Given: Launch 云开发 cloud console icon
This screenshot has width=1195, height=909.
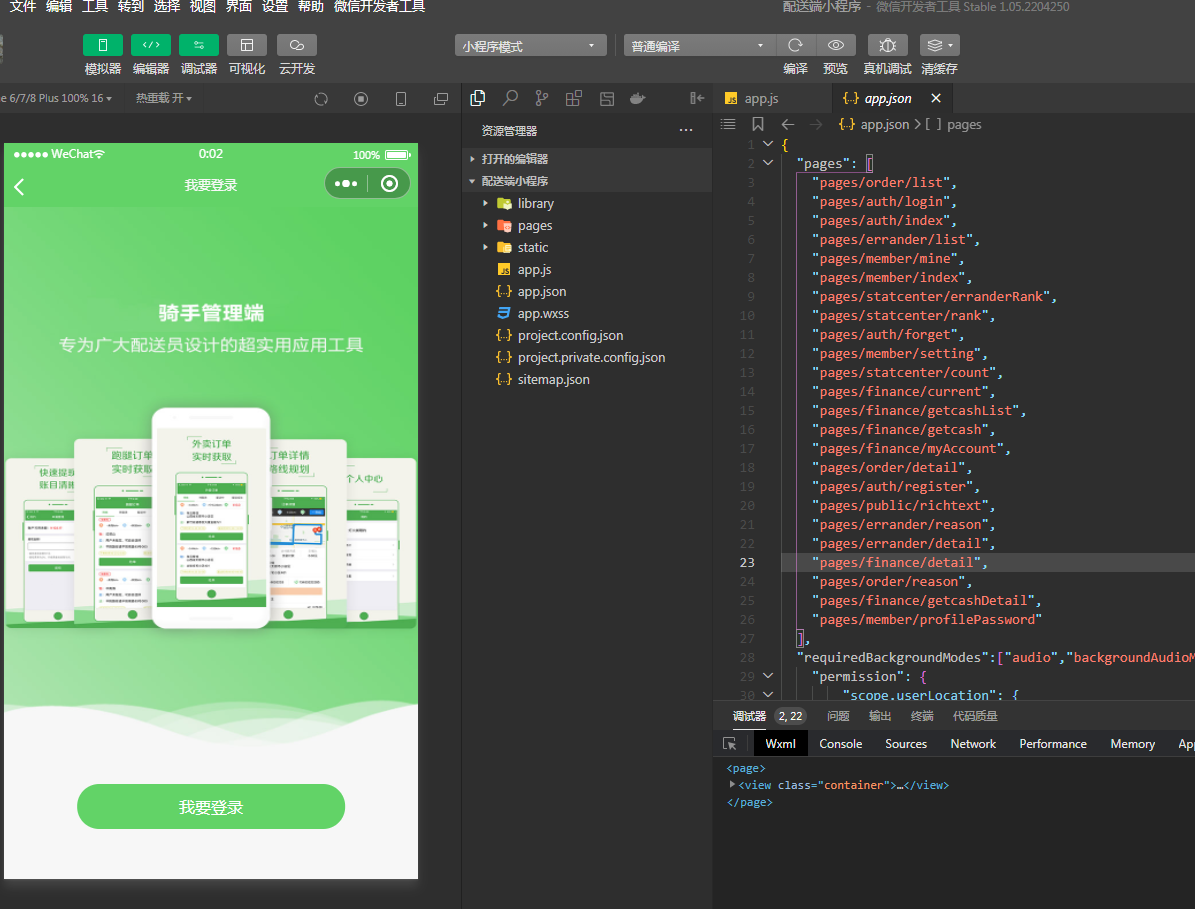Looking at the screenshot, I should [295, 45].
